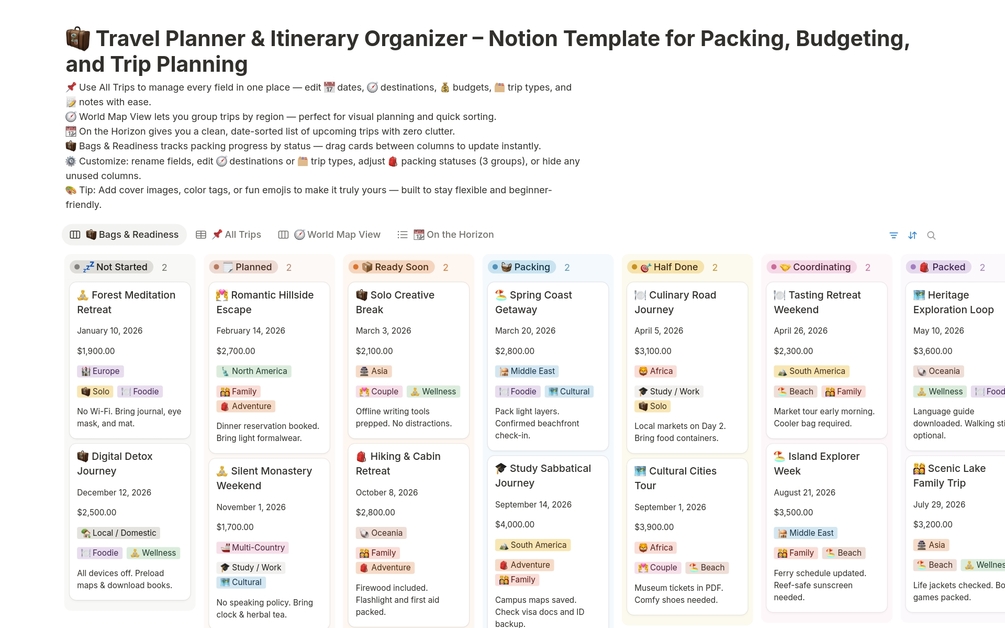
Task: Click the table icon beside All Trips
Action: click(201, 235)
